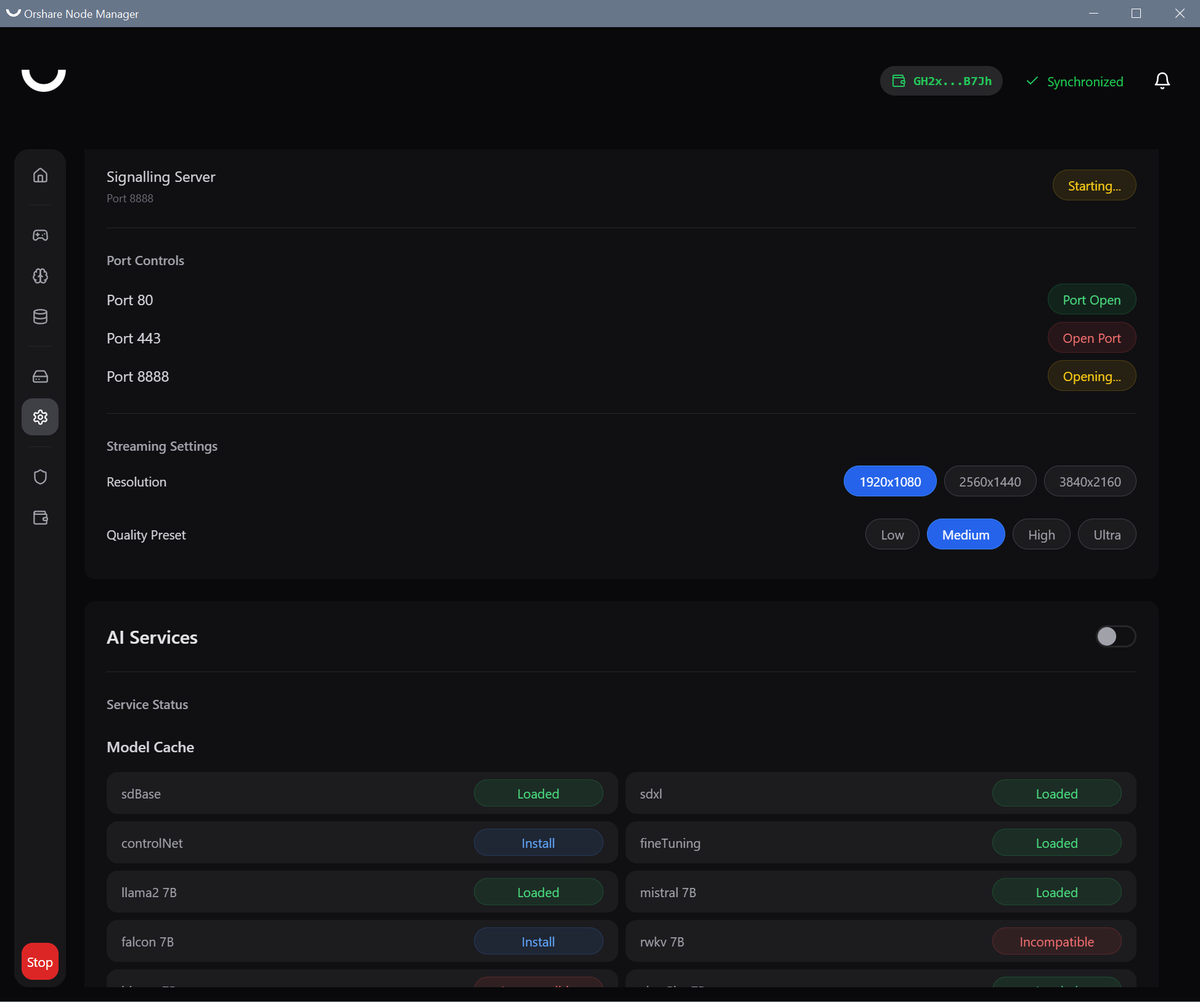Click the Streaming Settings label
The image size is (1200, 1002).
click(162, 446)
